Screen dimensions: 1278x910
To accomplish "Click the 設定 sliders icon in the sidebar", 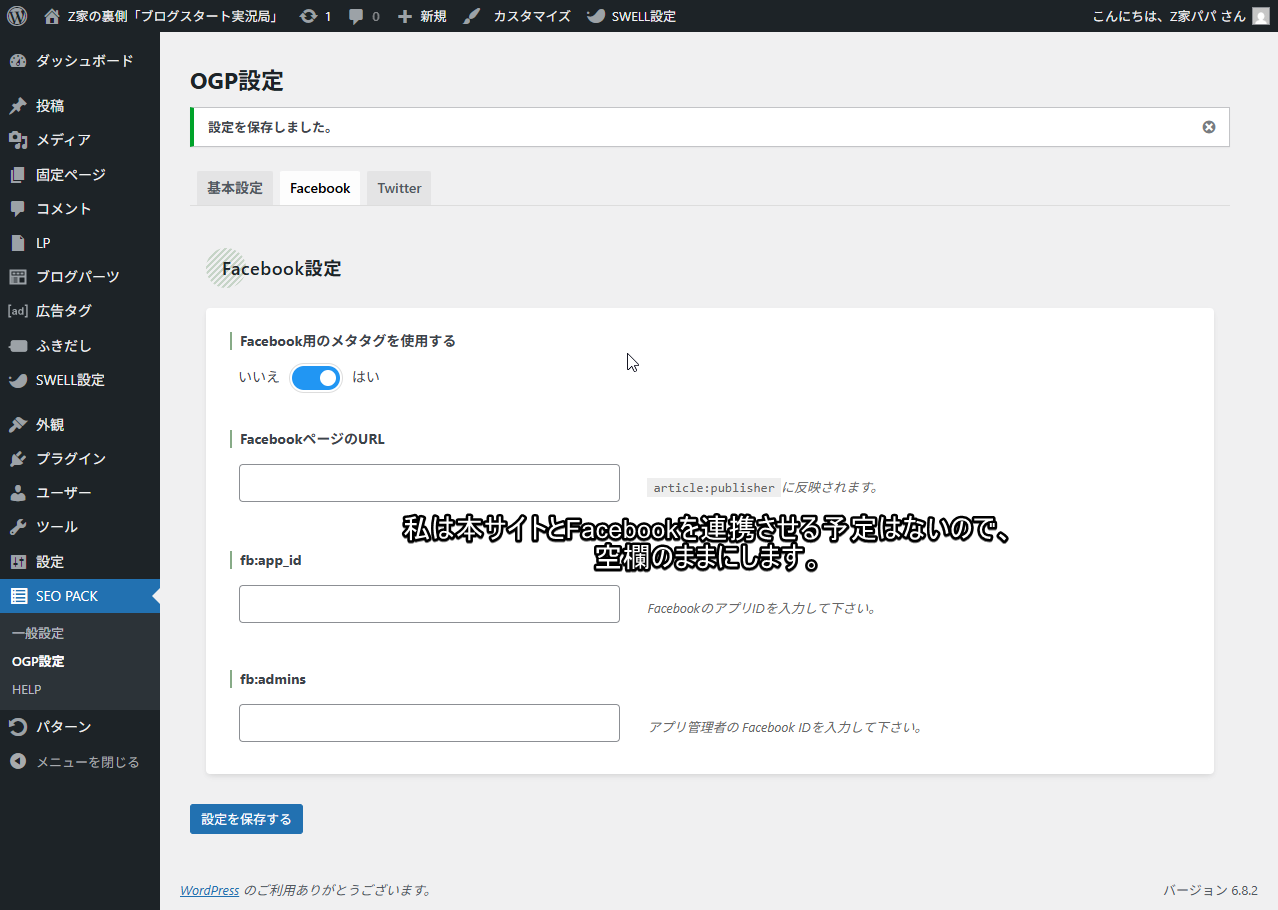I will (x=17, y=562).
